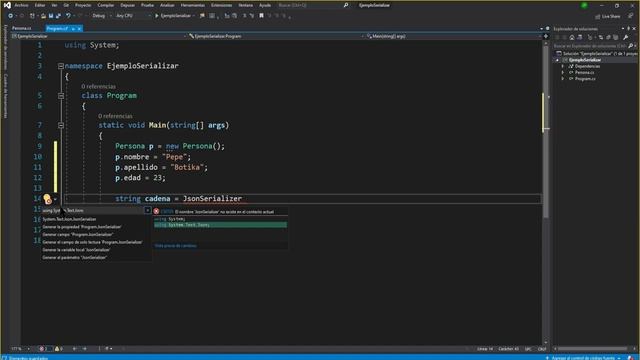The height and width of the screenshot is (360, 640).
Task: Click the green account badge in title bar
Action: click(x=584, y=5)
